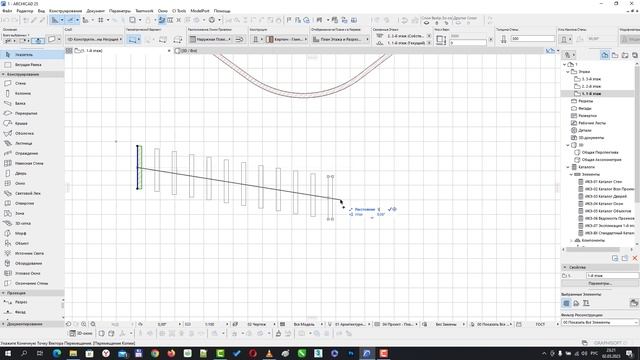
Task: Select the Окончание Стены wall end tool
Action: click(32, 283)
